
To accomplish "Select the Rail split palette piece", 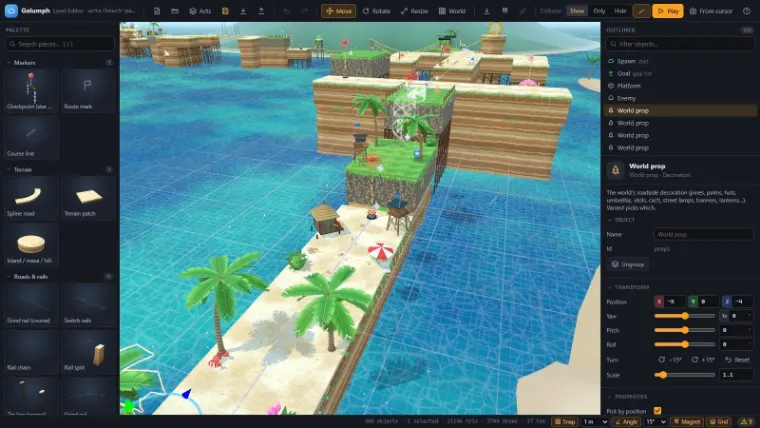I will 89,351.
